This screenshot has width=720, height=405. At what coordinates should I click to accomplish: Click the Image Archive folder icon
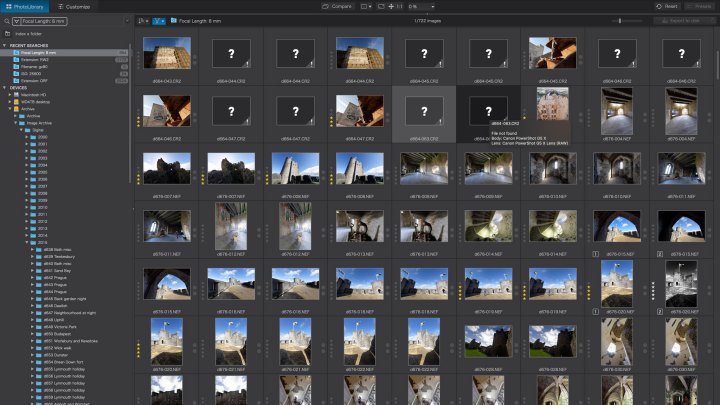(x=22, y=123)
